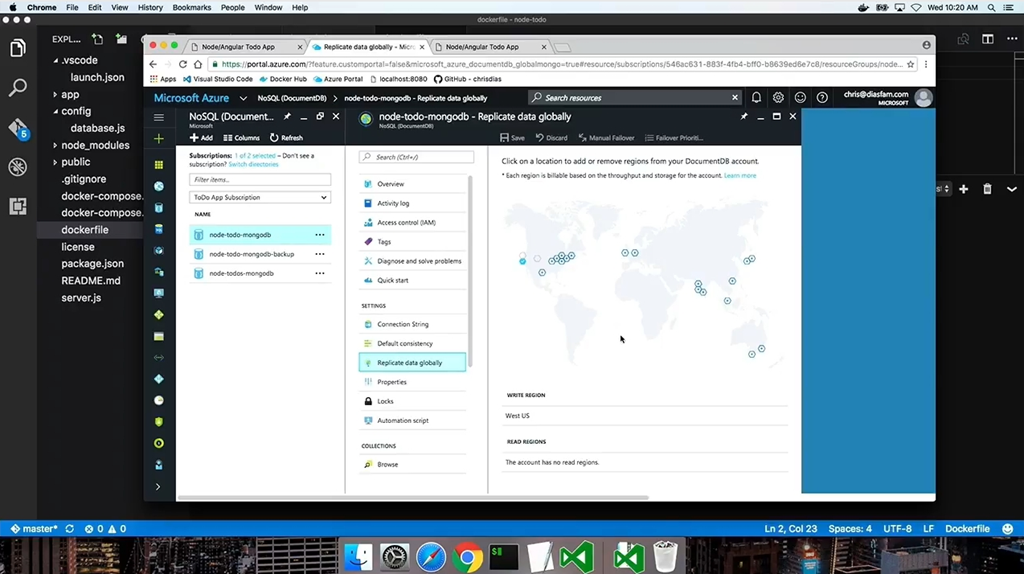Select Default consistency in settings menu
This screenshot has width=1024, height=574.
404,343
